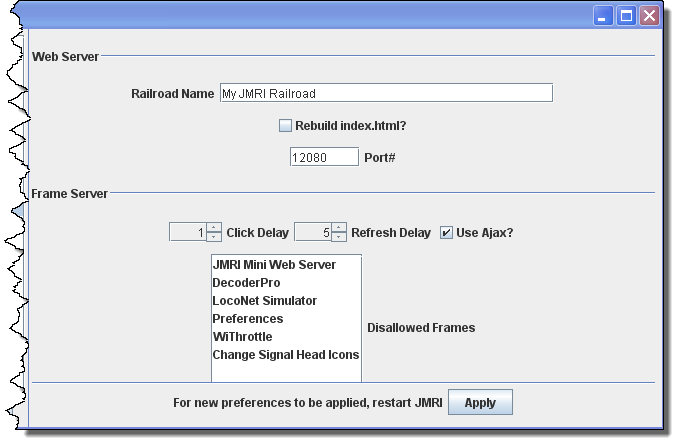Increase Click Delay with the up arrow
The image size is (680, 446).
[214, 228]
